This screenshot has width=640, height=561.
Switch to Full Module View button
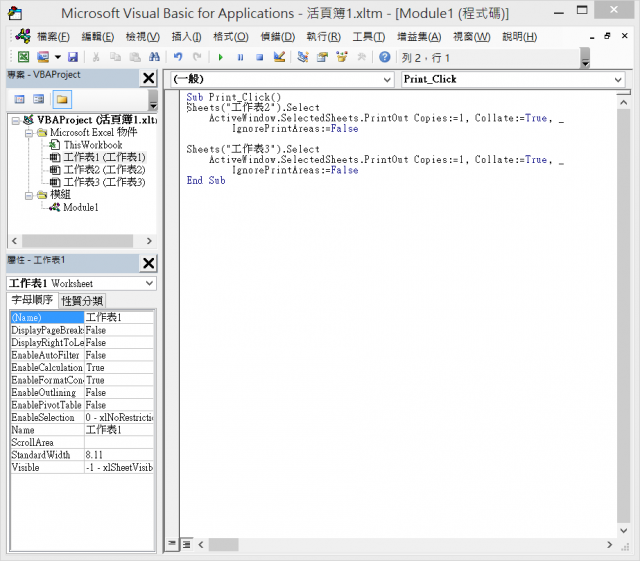click(x=187, y=544)
